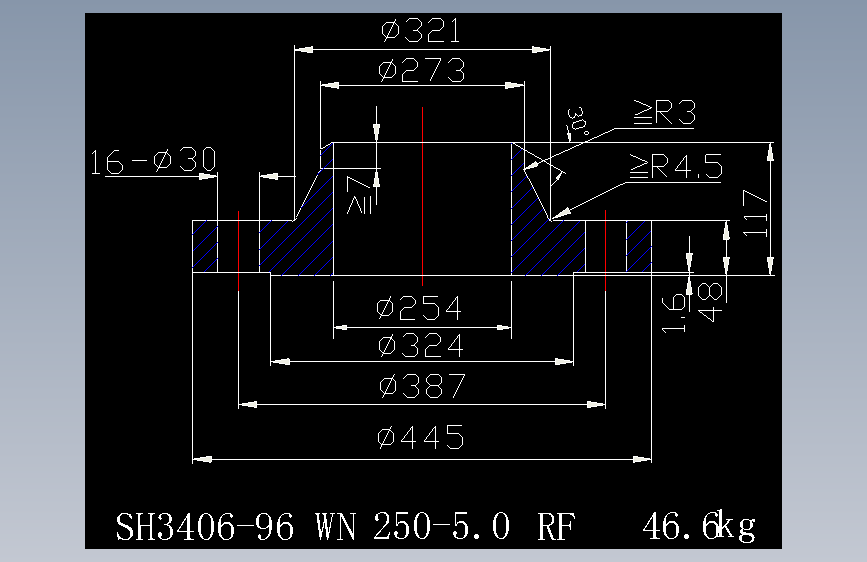867x562 pixels.
Task: Select the ø387 bolt circle dimension
Action: 423,386
